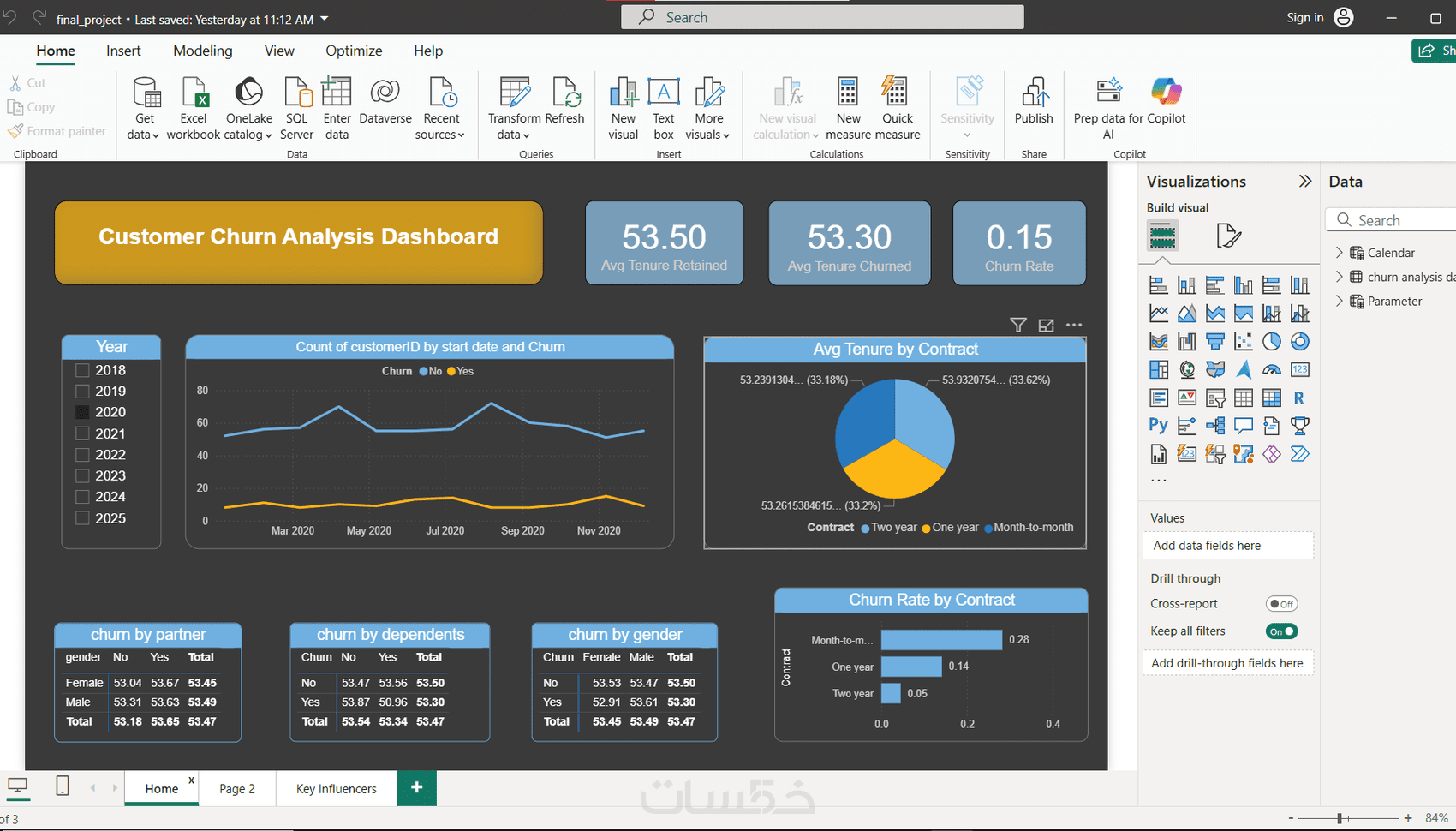The width and height of the screenshot is (1456, 831).
Task: Select the Pie chart visual icon
Action: 1271,342
